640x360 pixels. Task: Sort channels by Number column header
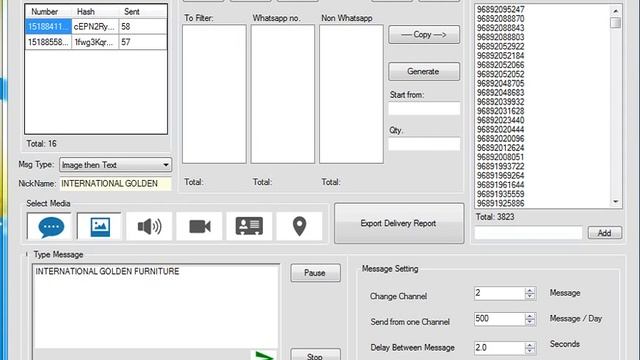[49, 12]
